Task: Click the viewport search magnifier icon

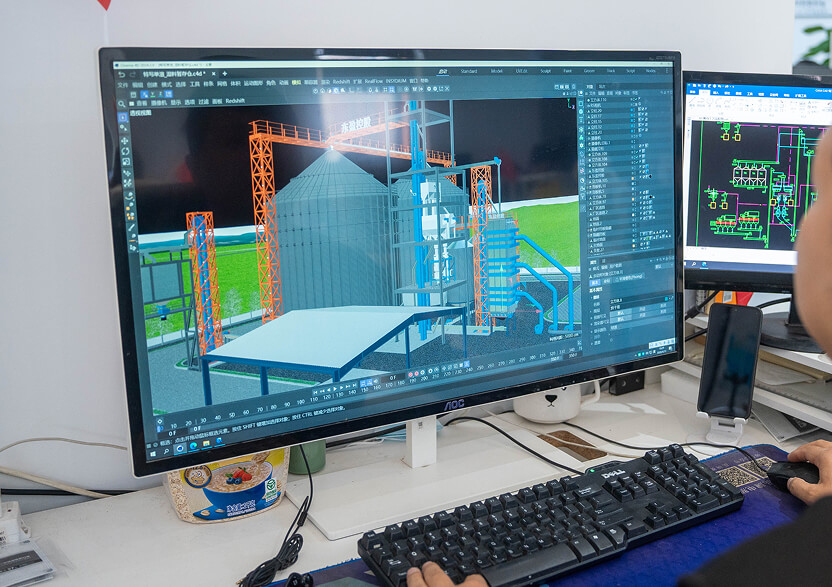Action: tap(122, 103)
